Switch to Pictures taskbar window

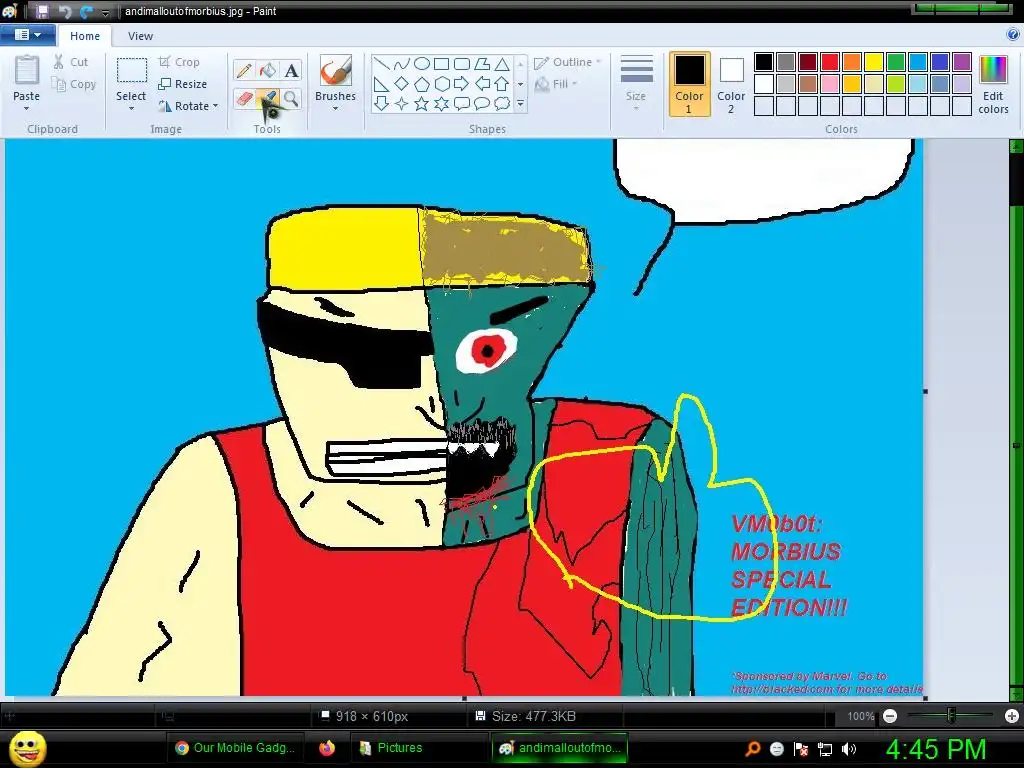[392, 748]
